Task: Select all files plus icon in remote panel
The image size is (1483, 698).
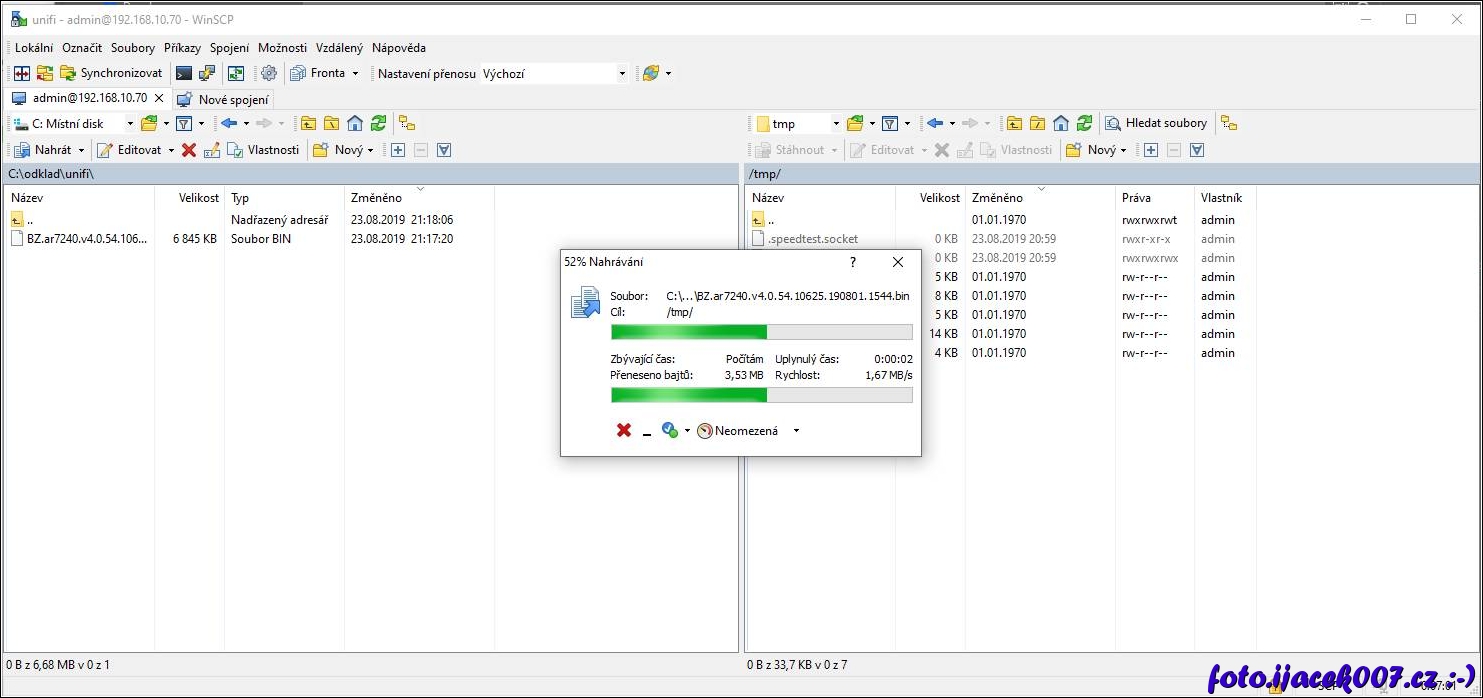Action: tap(1150, 150)
